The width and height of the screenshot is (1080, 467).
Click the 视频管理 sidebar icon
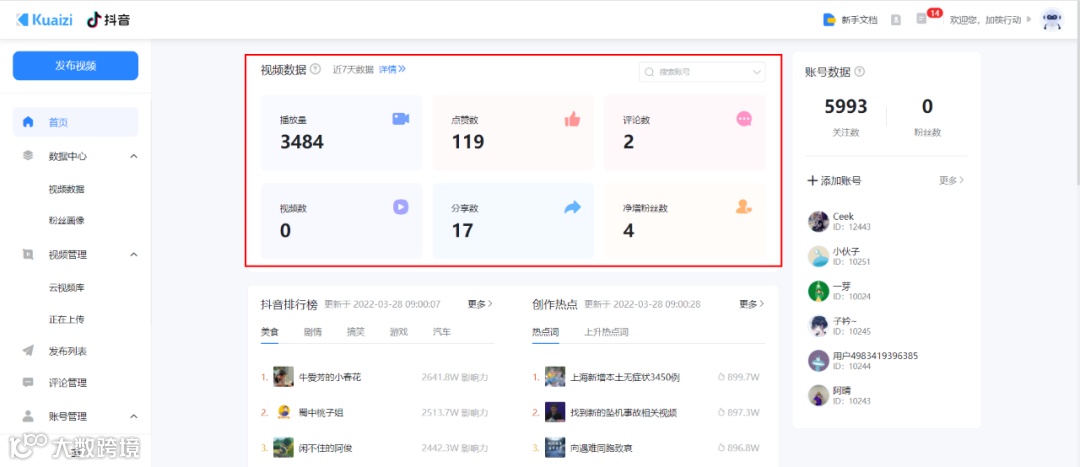(28, 254)
